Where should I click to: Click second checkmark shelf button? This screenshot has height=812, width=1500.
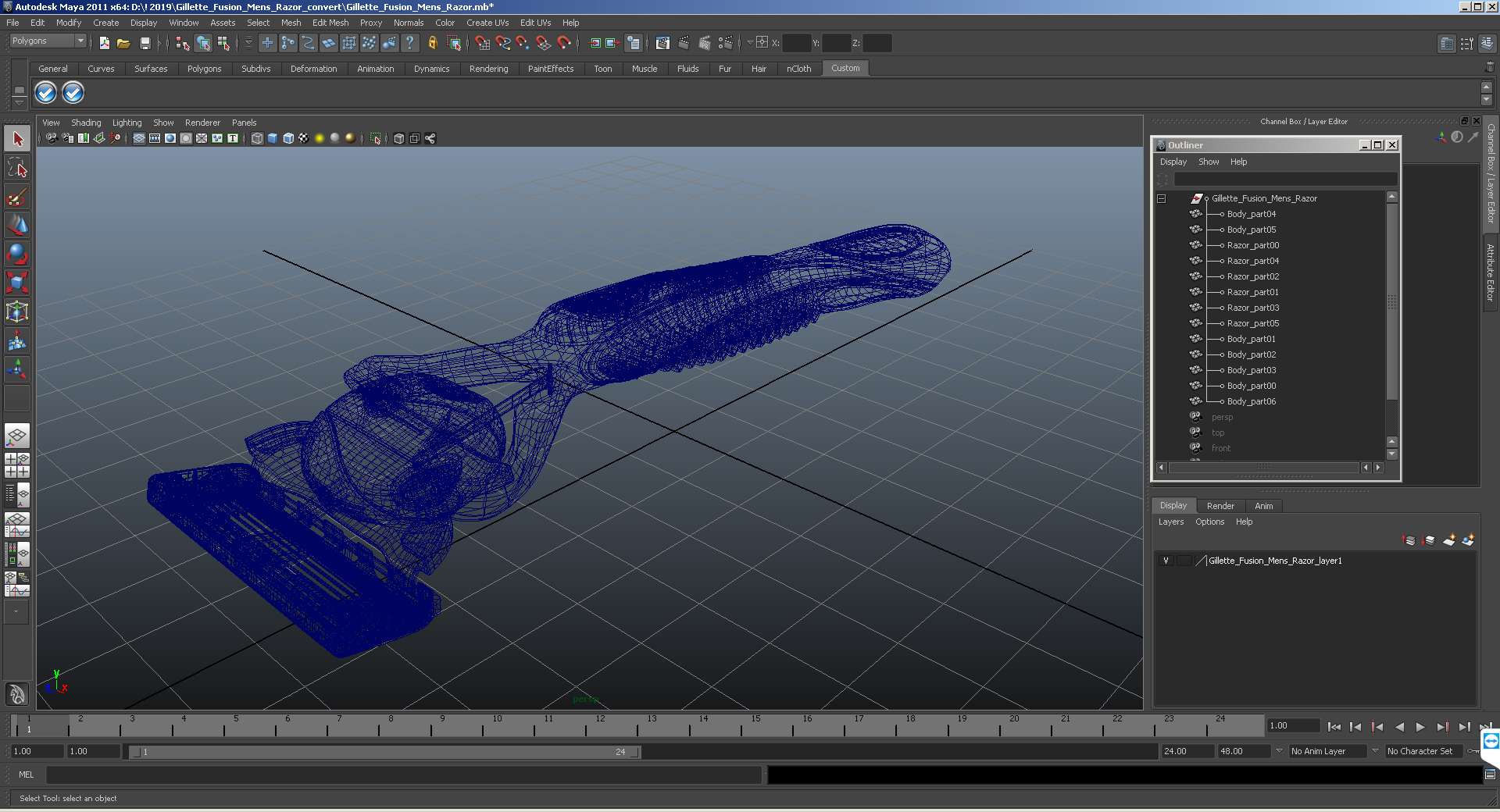tap(73, 93)
